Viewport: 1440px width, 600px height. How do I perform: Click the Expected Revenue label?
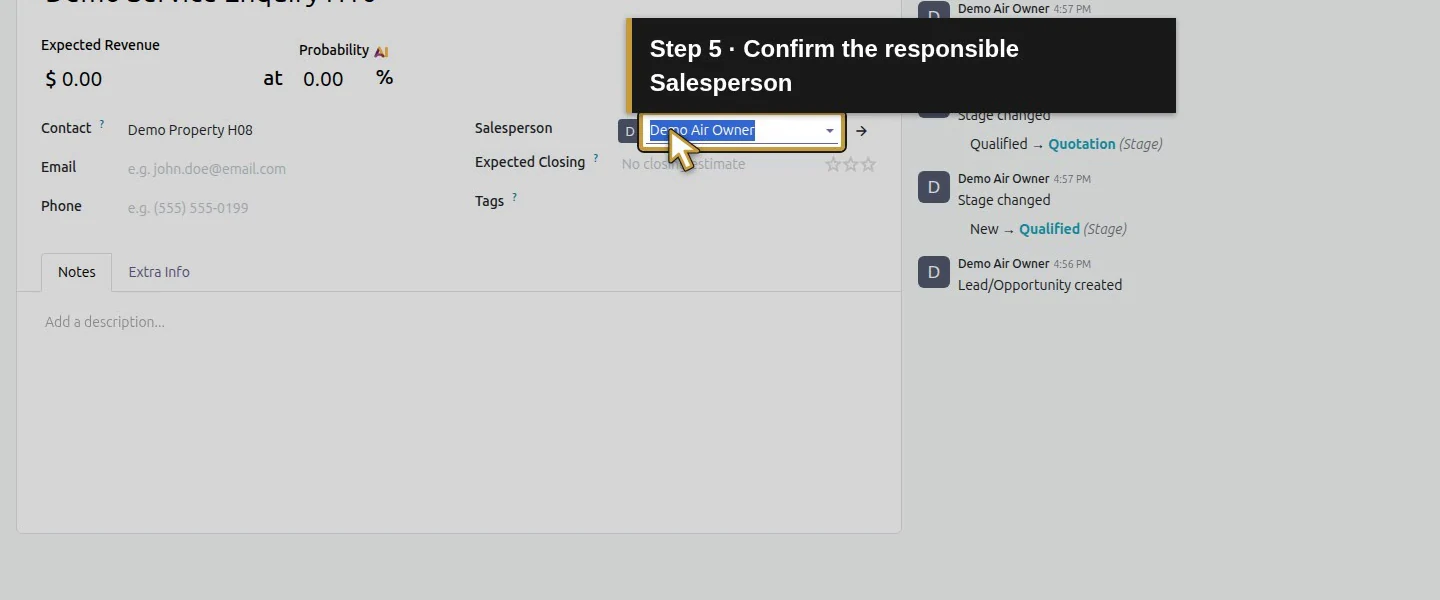pos(100,45)
